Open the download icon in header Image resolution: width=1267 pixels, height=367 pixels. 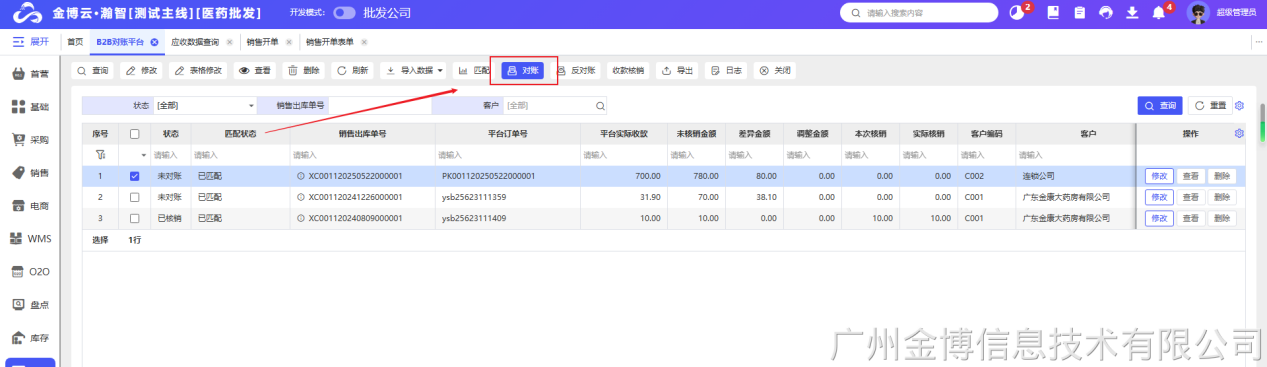click(1132, 12)
